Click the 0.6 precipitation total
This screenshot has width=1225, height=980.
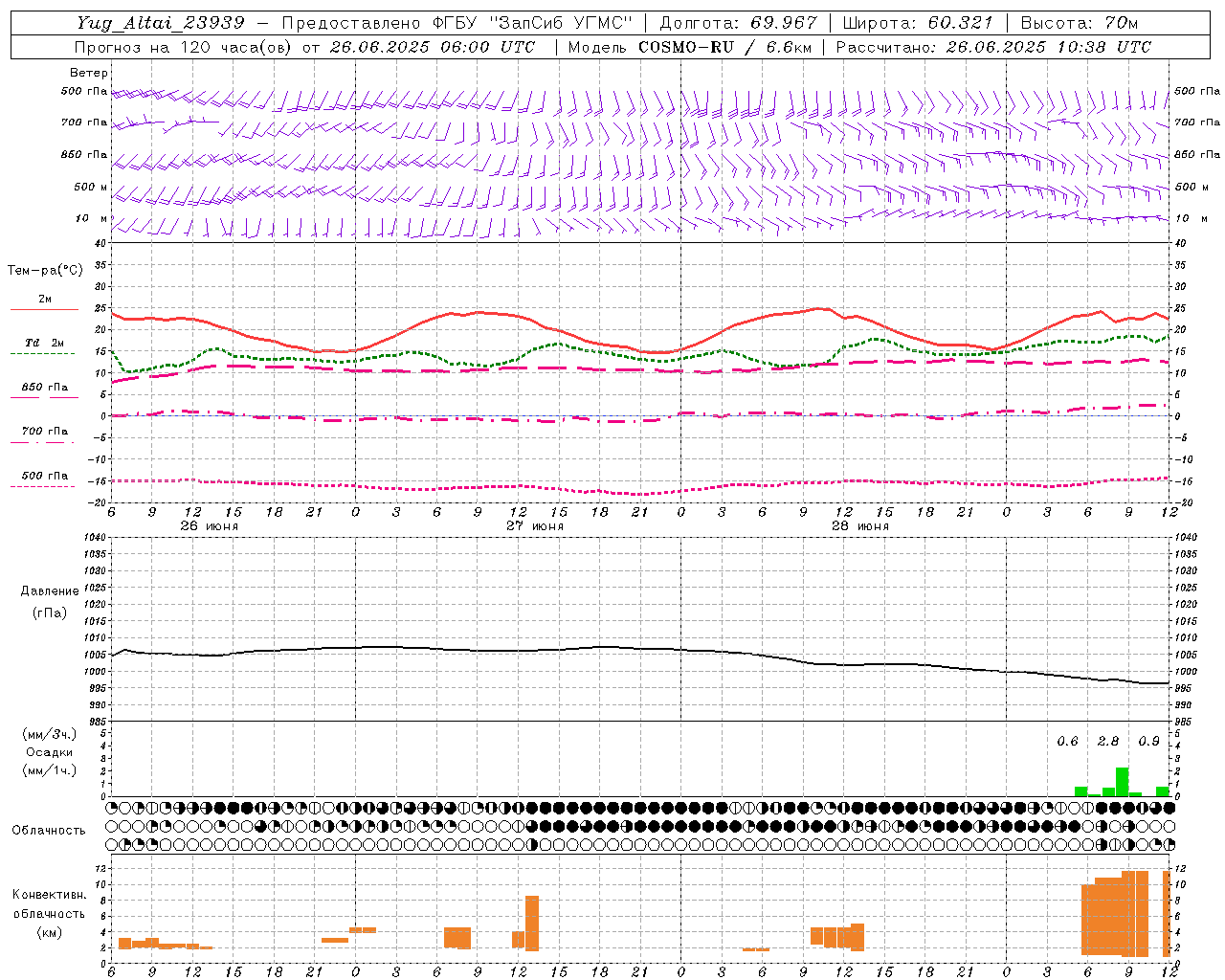pyautogui.click(x=1067, y=742)
